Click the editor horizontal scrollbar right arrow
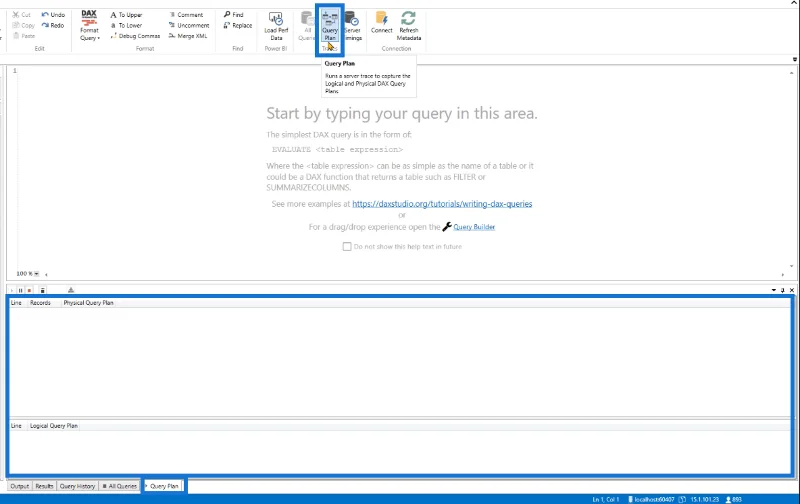 tap(783, 274)
